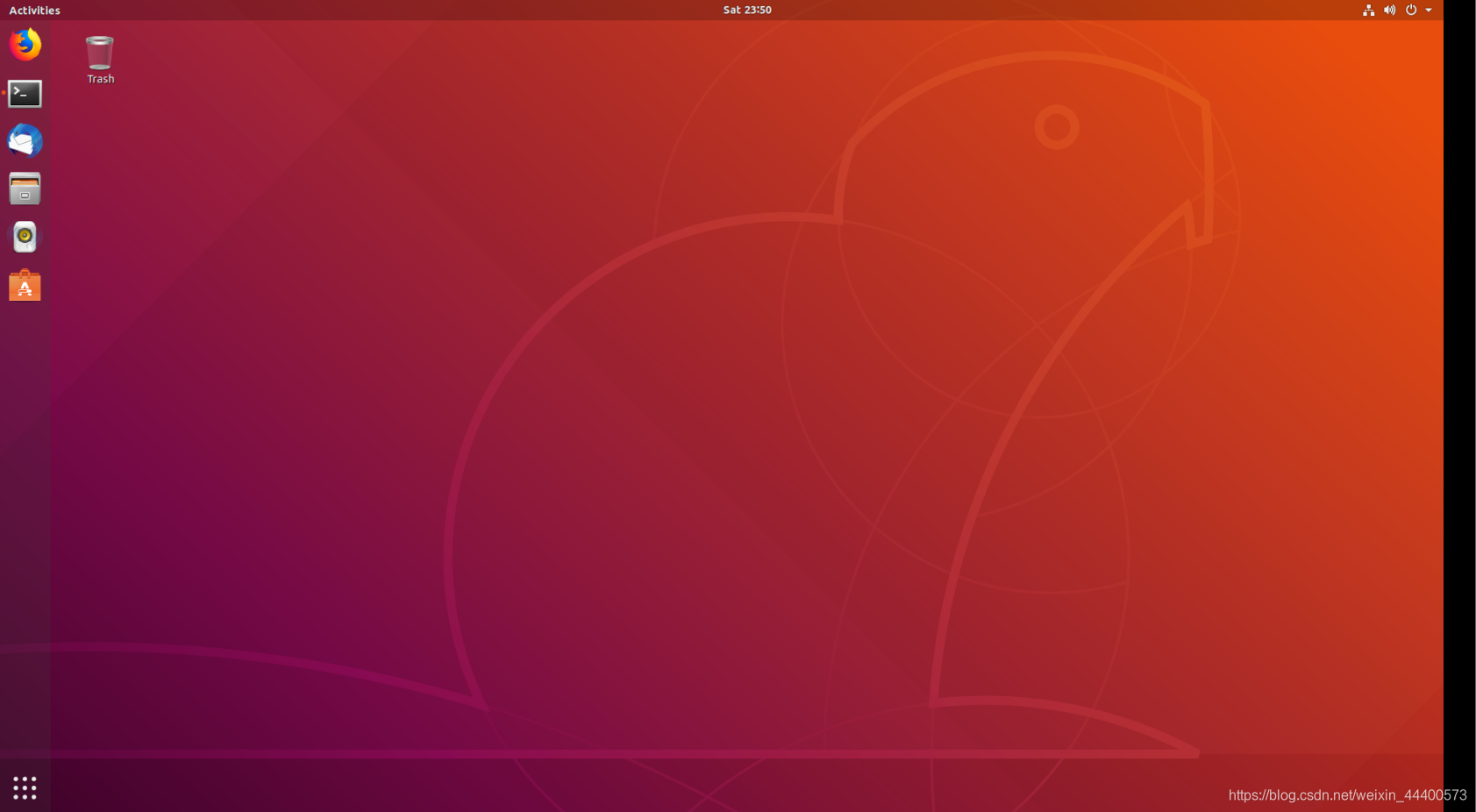The width and height of the screenshot is (1476, 812).
Task: Open the Activities overview
Action: click(x=34, y=11)
